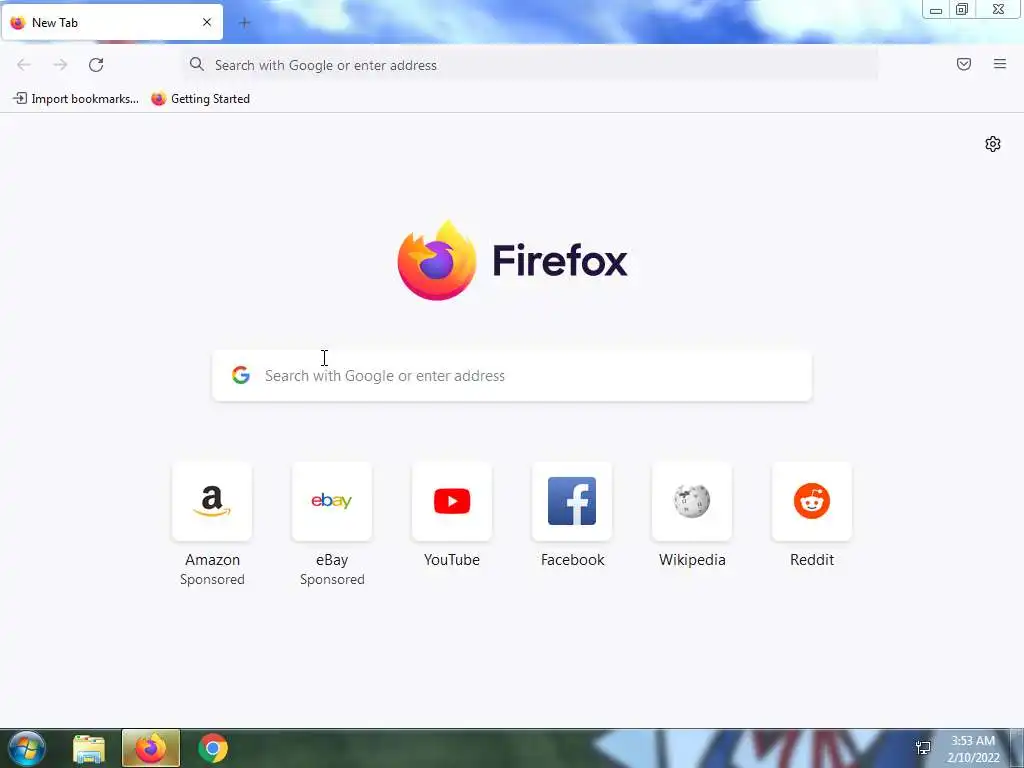Open File Explorer from the taskbar

tap(89, 748)
